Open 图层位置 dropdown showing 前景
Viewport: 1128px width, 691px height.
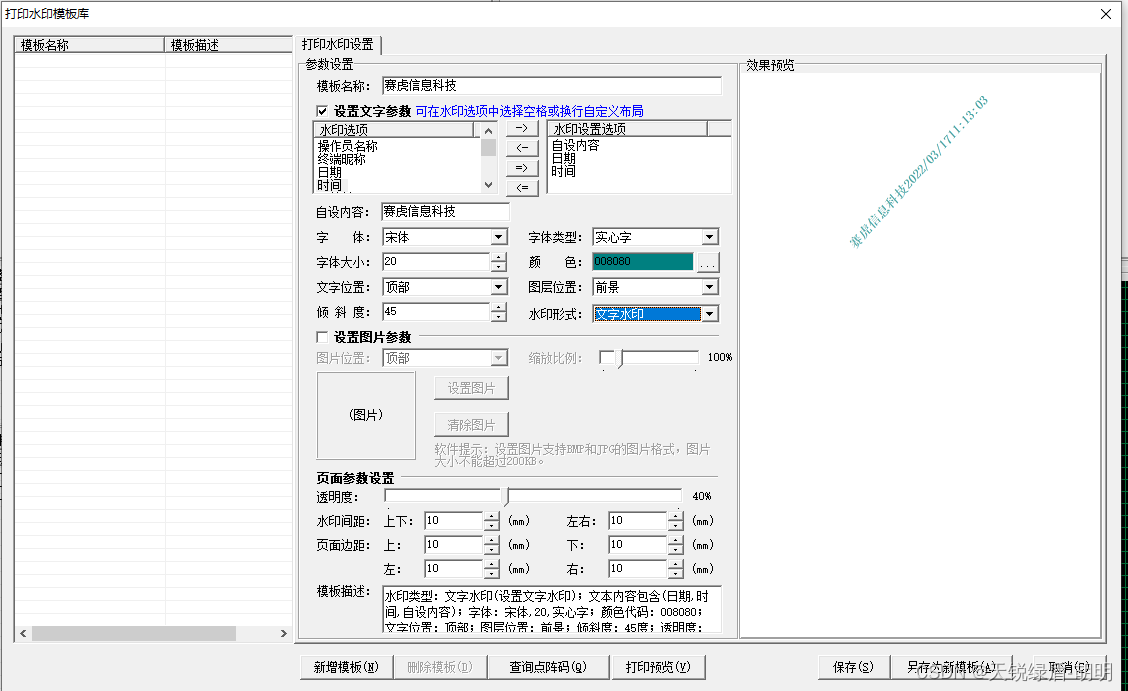pos(709,287)
